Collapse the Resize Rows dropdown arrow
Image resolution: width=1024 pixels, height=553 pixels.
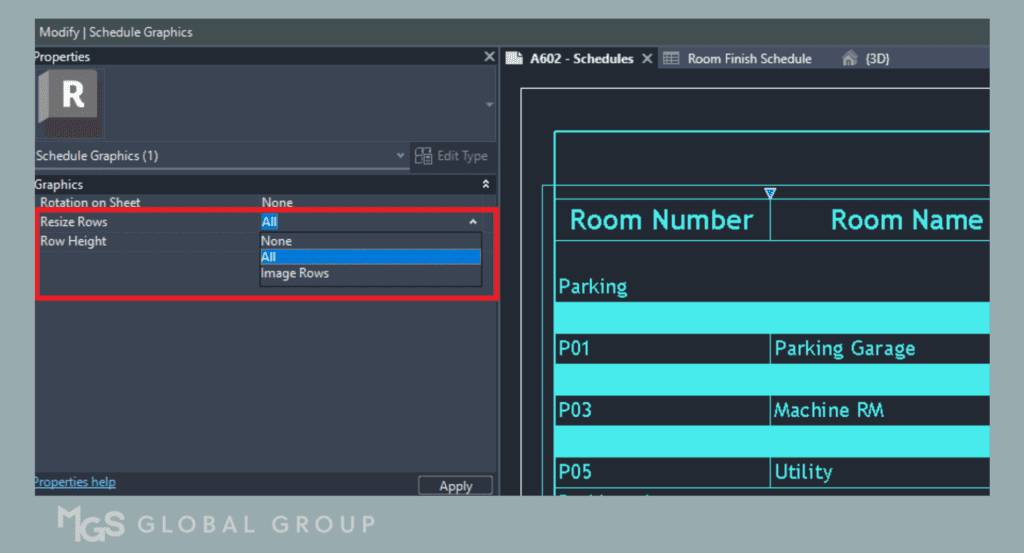point(473,222)
